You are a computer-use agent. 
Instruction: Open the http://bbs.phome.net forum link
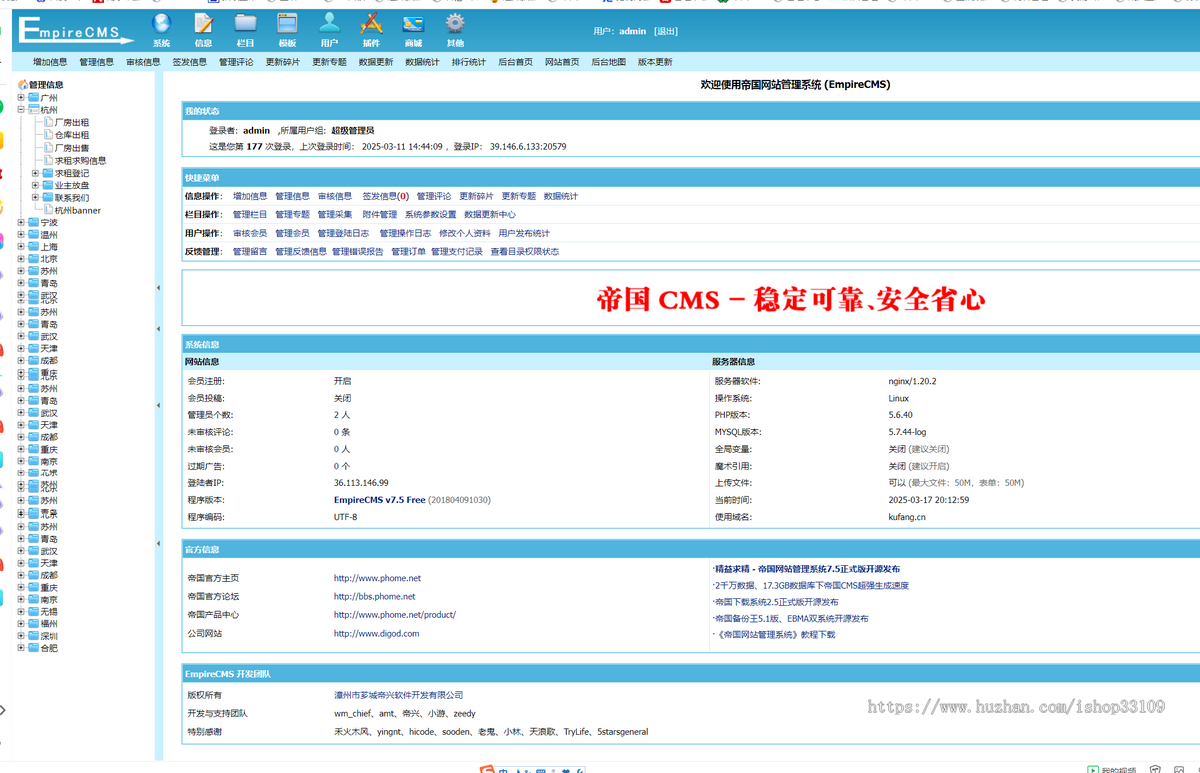(x=375, y=596)
